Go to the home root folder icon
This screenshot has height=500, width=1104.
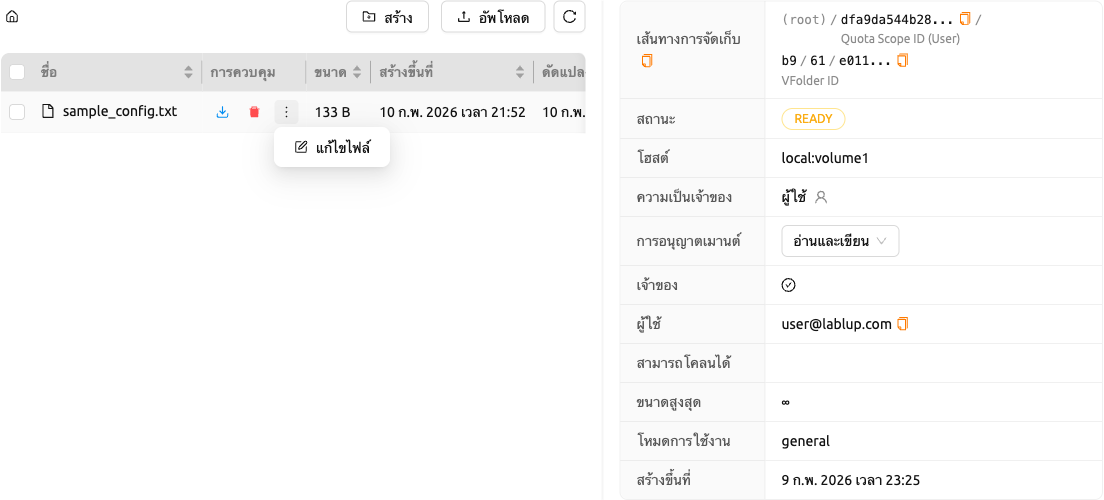pos(12,17)
